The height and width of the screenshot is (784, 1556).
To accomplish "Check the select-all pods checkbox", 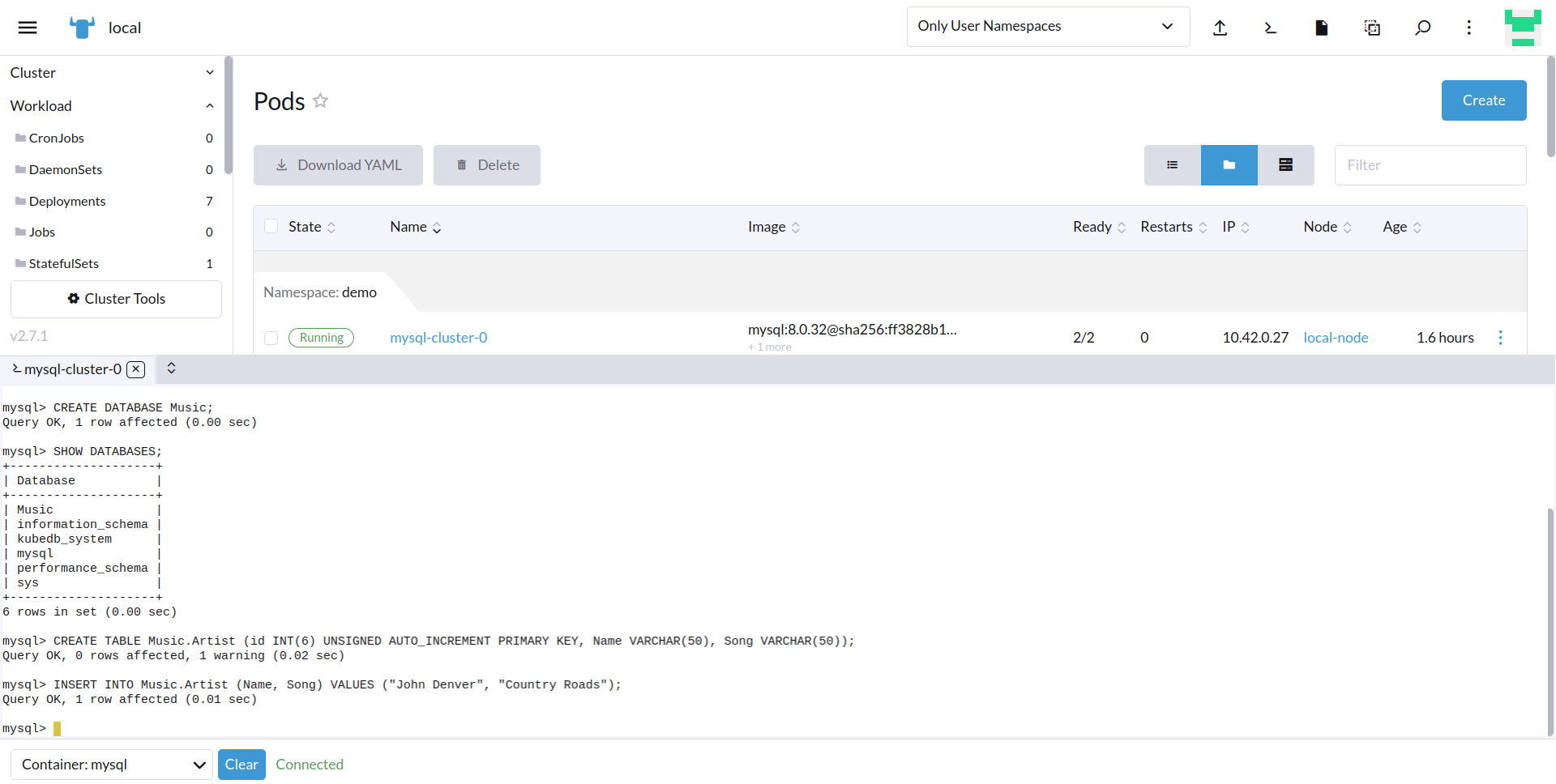I will [271, 226].
